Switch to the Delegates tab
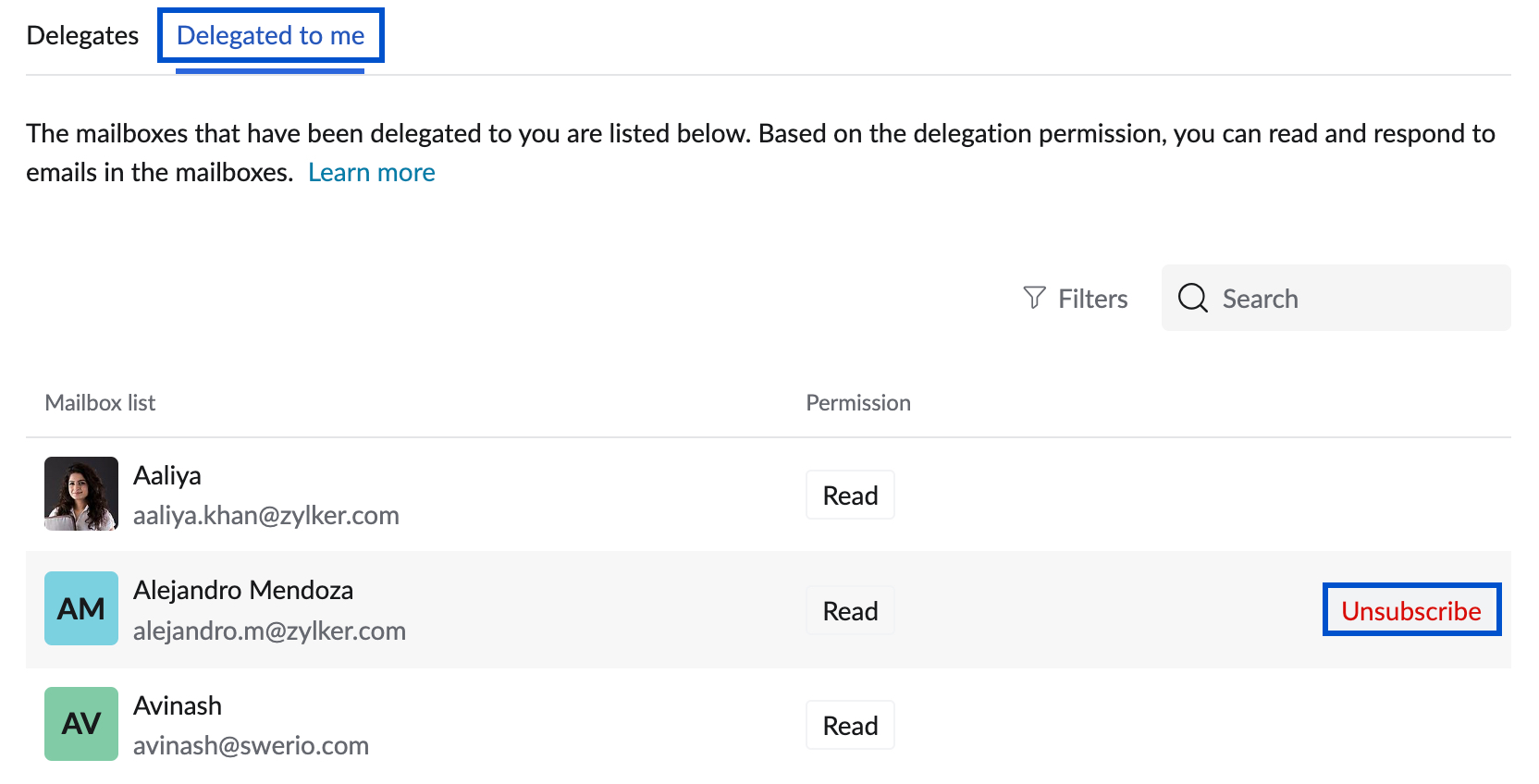 (x=82, y=35)
